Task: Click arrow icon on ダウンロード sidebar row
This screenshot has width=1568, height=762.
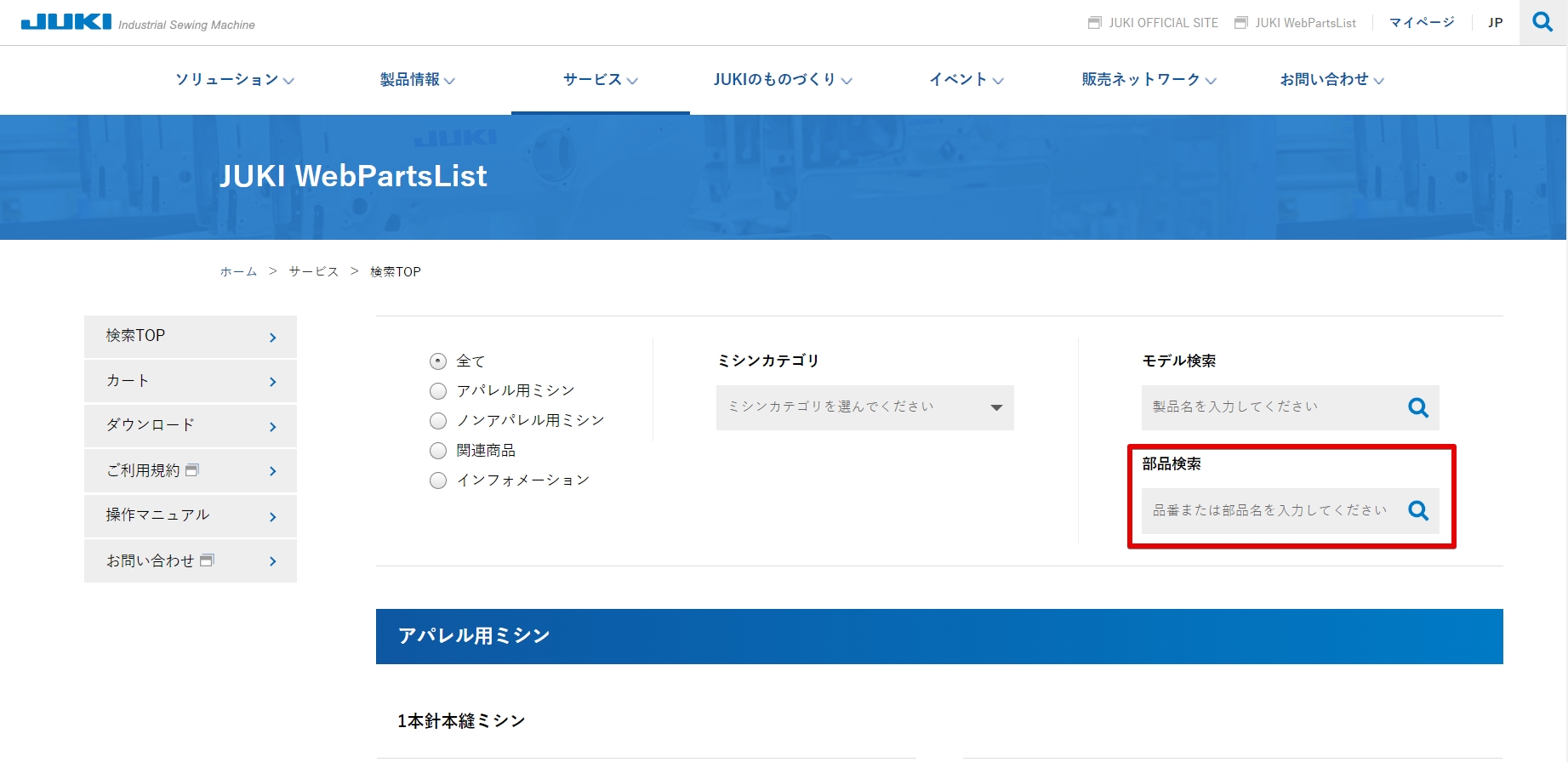Action: tap(273, 427)
